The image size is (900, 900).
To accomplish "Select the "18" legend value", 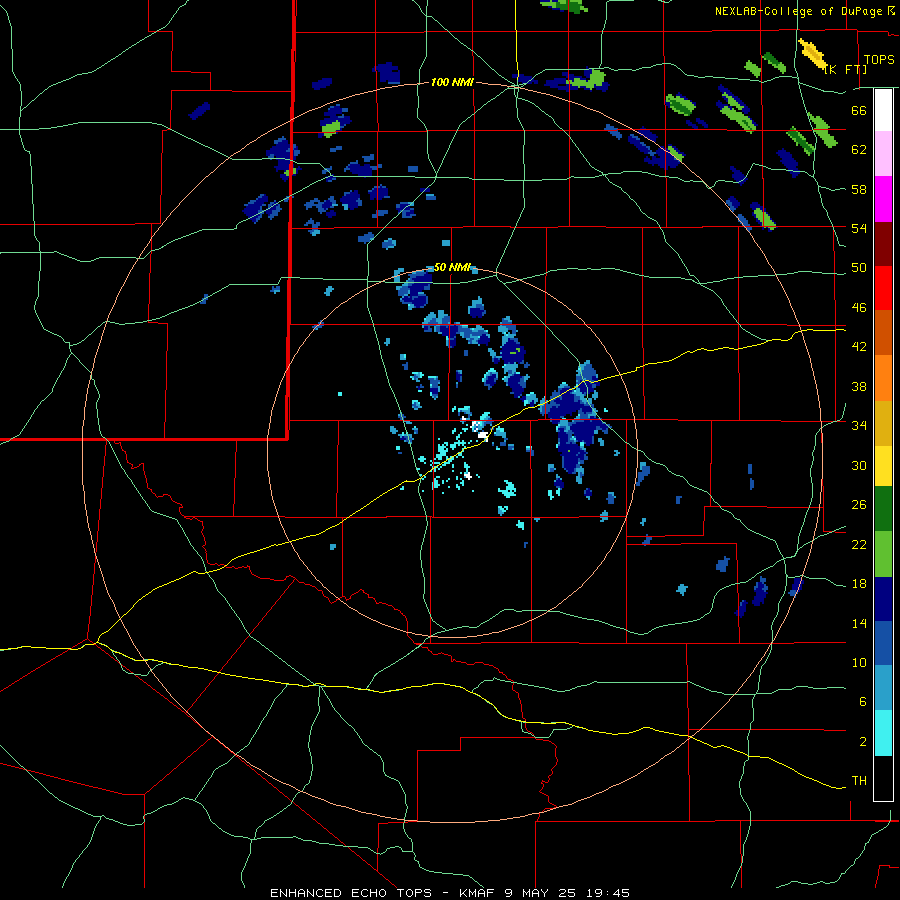I will (859, 584).
